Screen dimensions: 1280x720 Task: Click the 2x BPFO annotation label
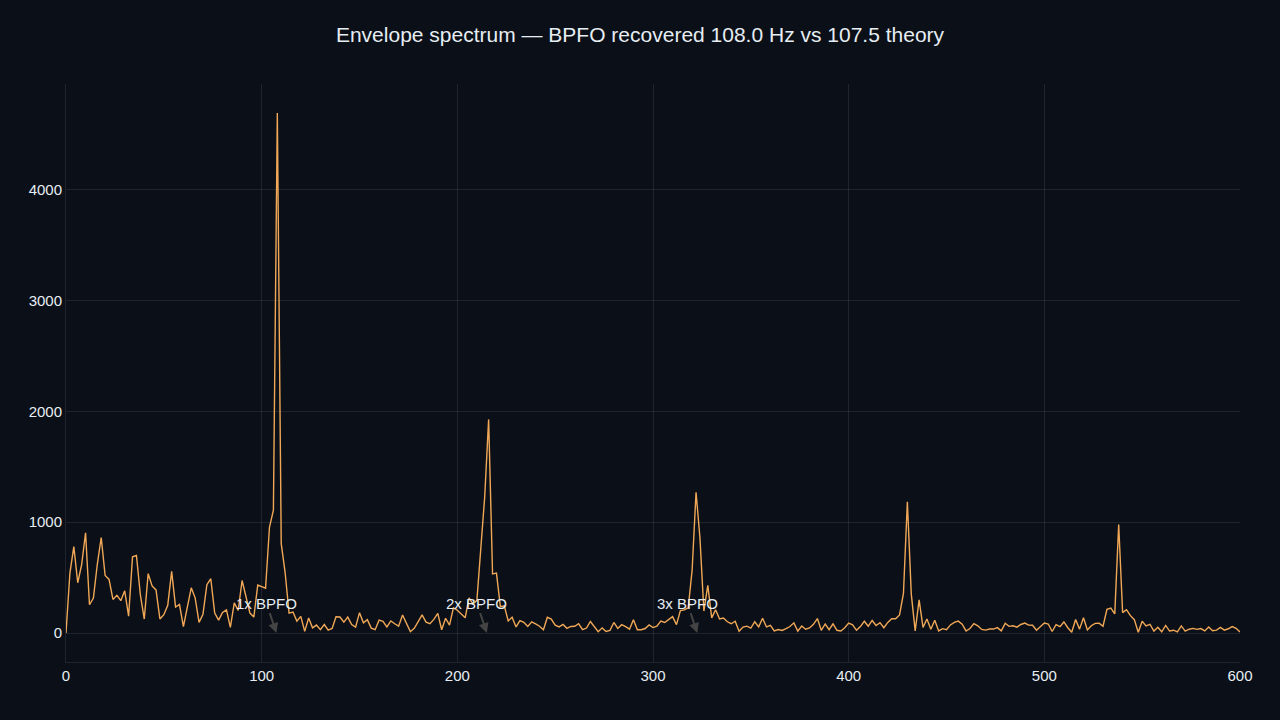click(476, 604)
